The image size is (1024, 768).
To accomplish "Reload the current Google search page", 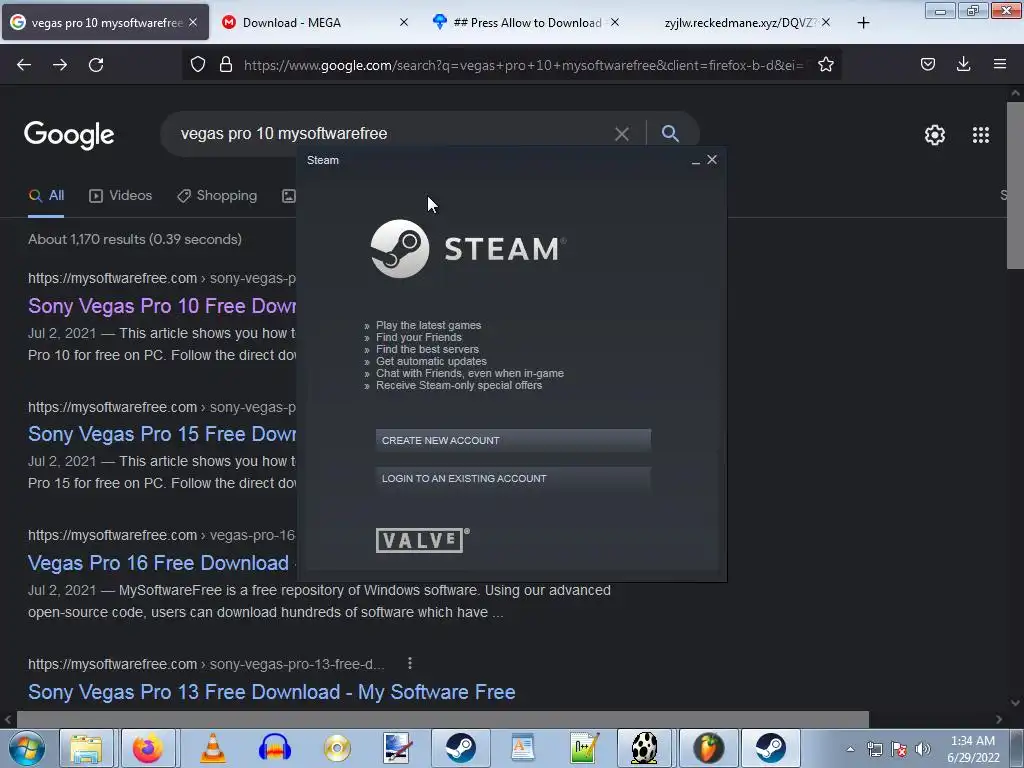I will [96, 65].
